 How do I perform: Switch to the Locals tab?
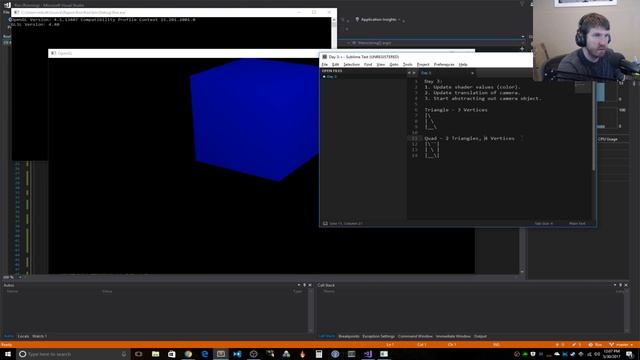(23, 336)
